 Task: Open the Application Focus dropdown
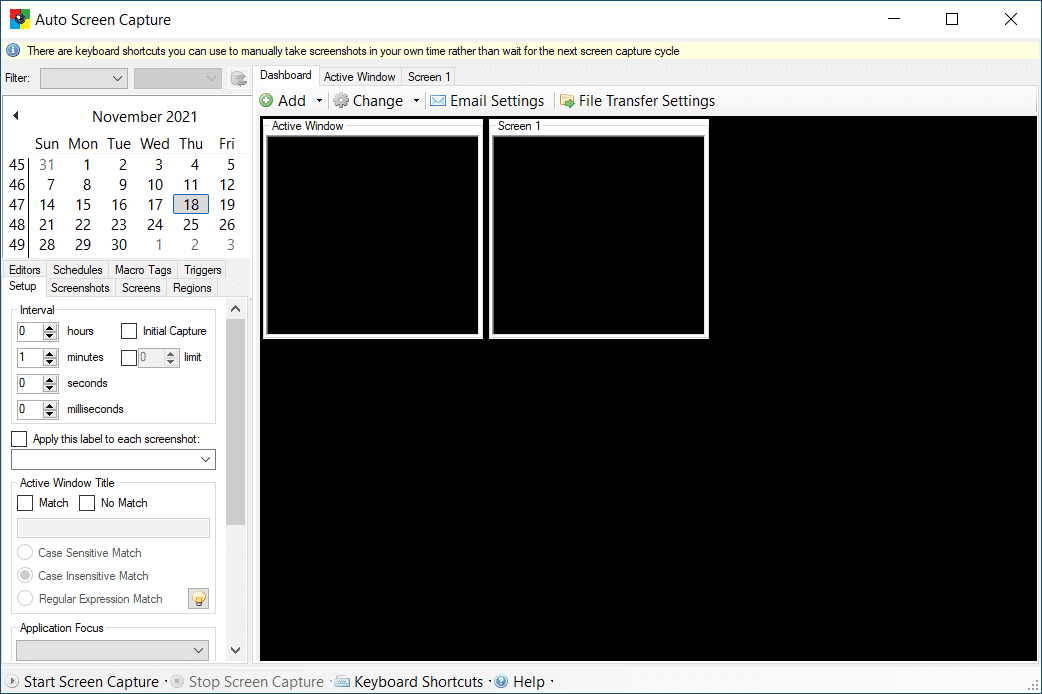tap(112, 650)
